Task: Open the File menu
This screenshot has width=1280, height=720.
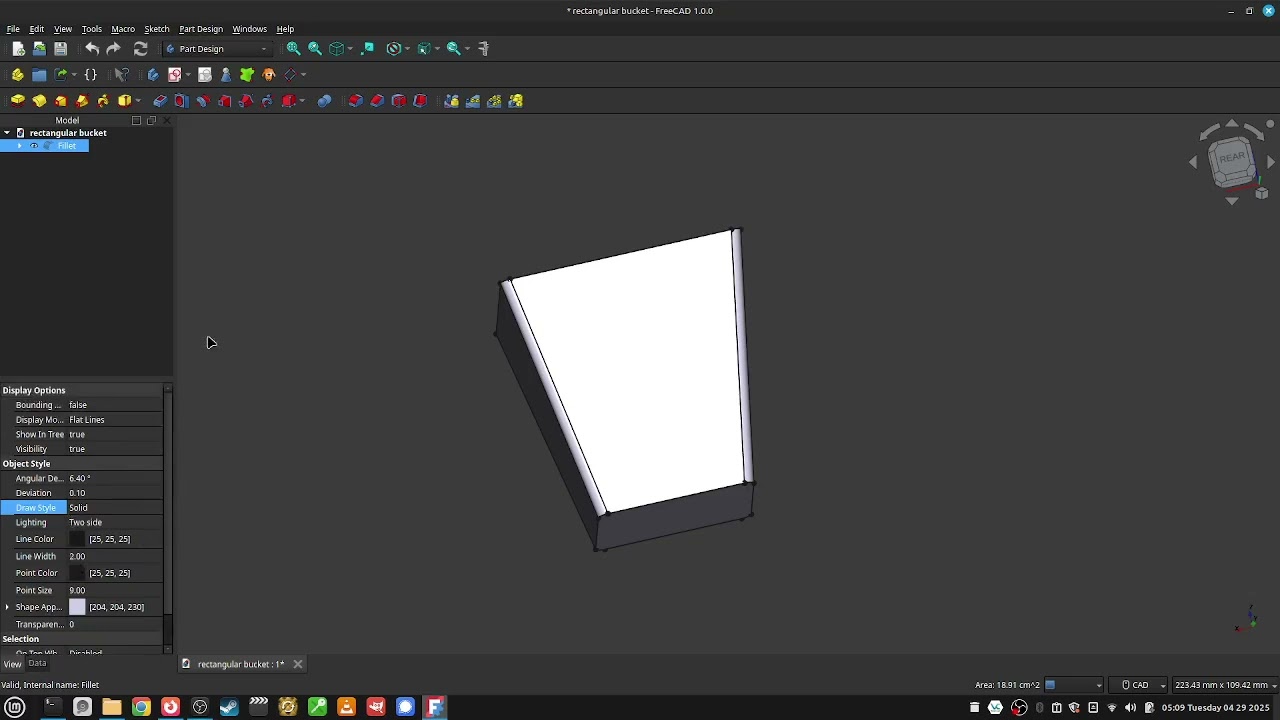Action: [13, 29]
